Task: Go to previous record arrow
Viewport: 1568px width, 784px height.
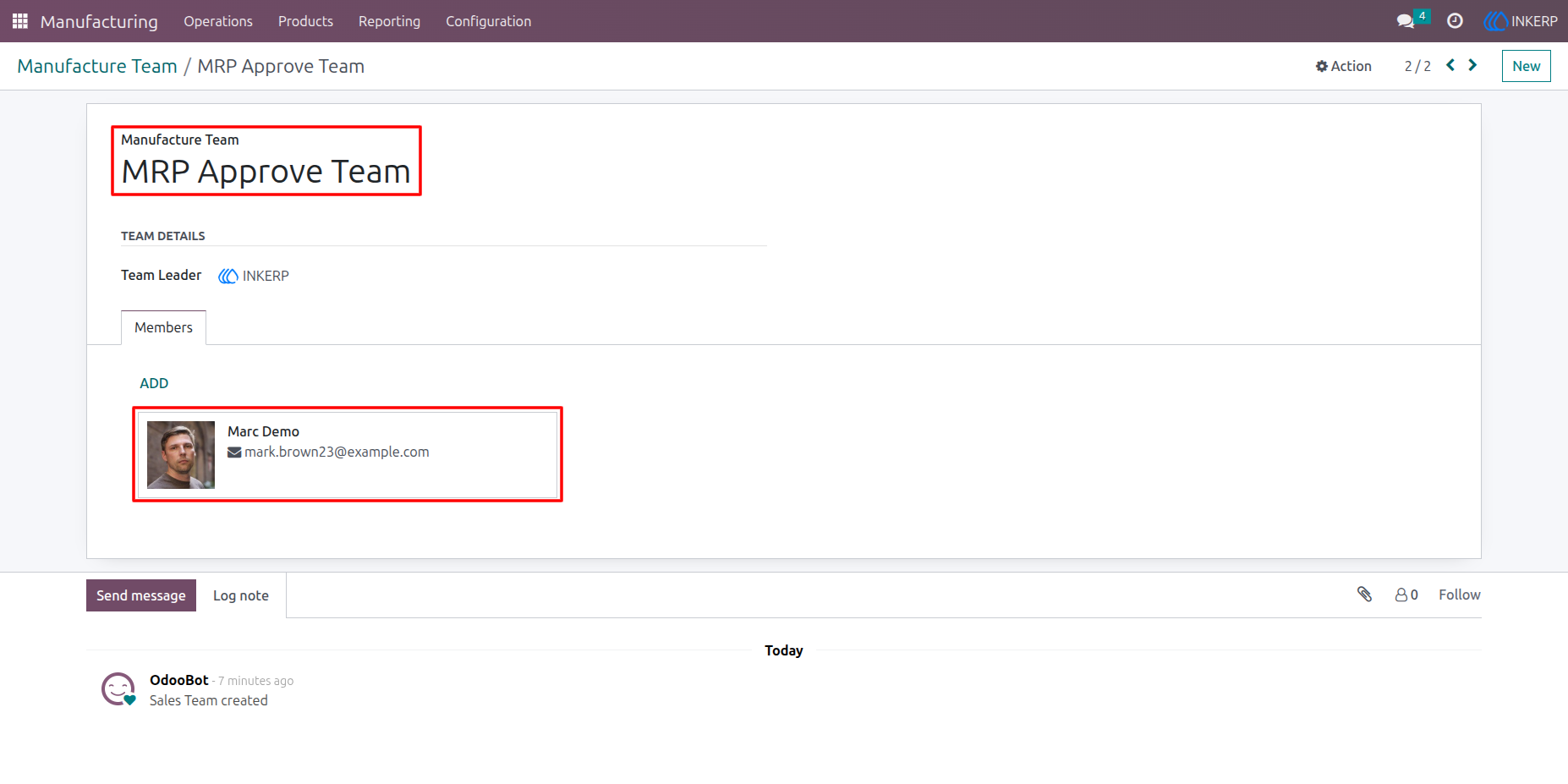Action: 1450,65
